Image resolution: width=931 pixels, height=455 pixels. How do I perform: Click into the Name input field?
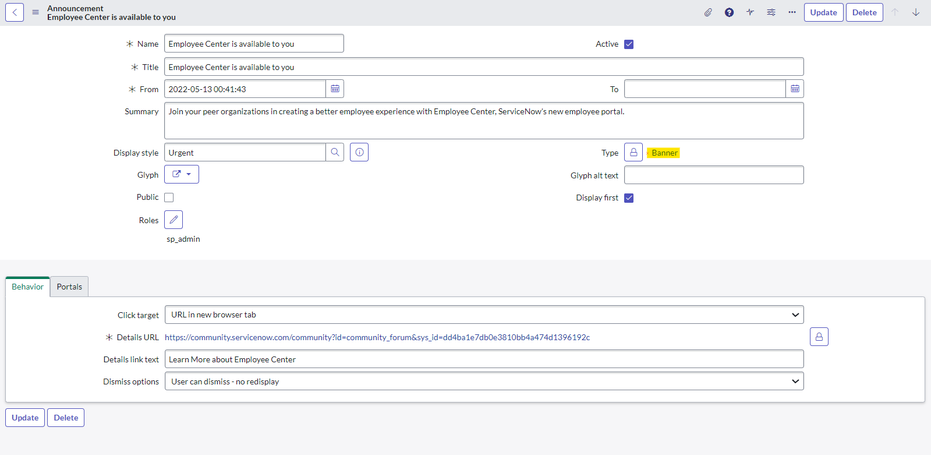(254, 43)
